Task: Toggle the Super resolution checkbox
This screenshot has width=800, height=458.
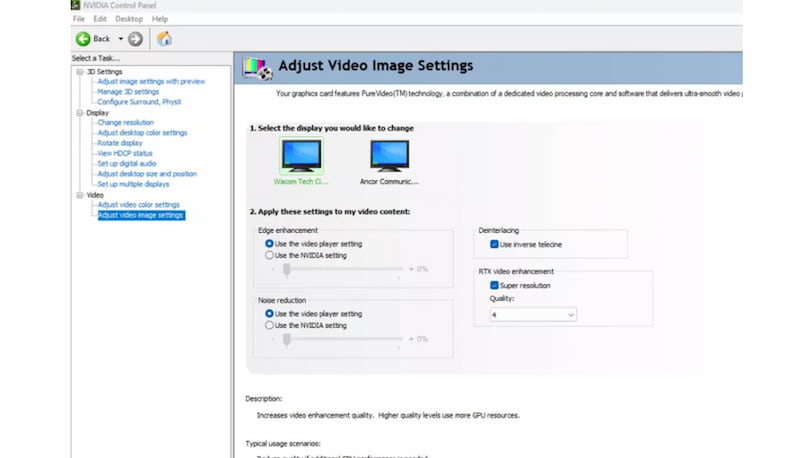Action: coord(494,286)
